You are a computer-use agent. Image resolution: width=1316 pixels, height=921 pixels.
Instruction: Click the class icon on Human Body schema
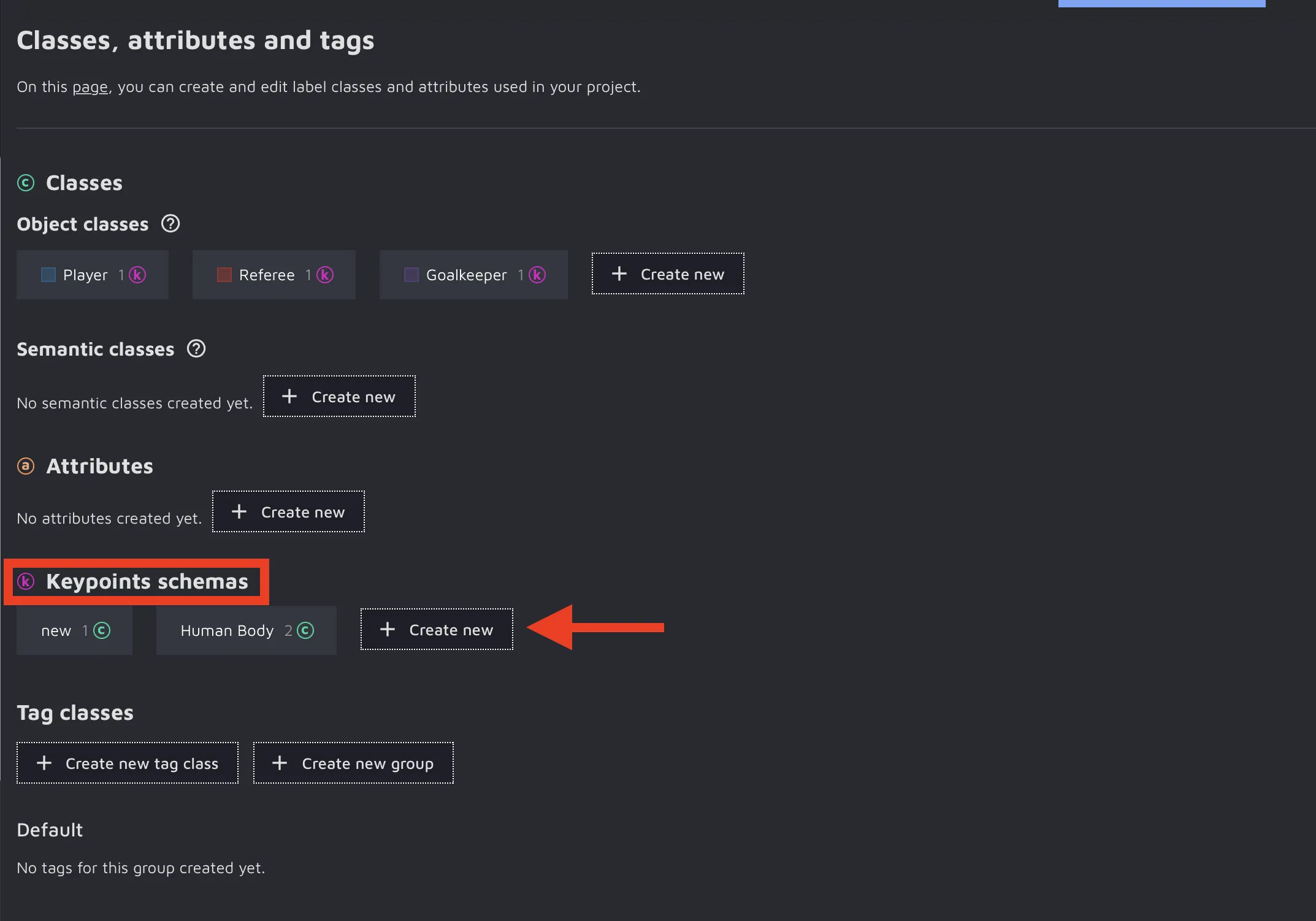[x=305, y=630]
